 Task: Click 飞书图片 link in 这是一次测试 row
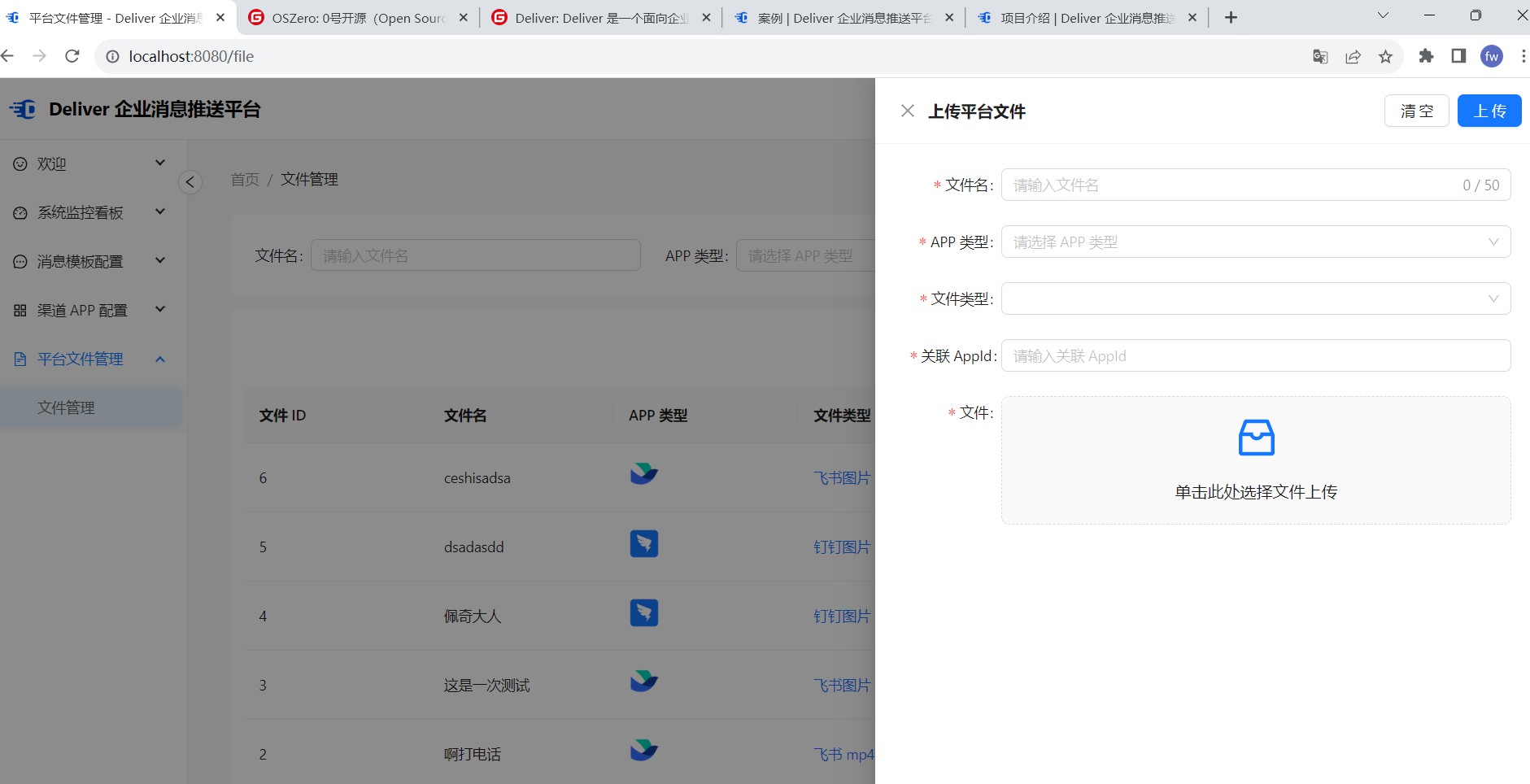[x=842, y=685]
